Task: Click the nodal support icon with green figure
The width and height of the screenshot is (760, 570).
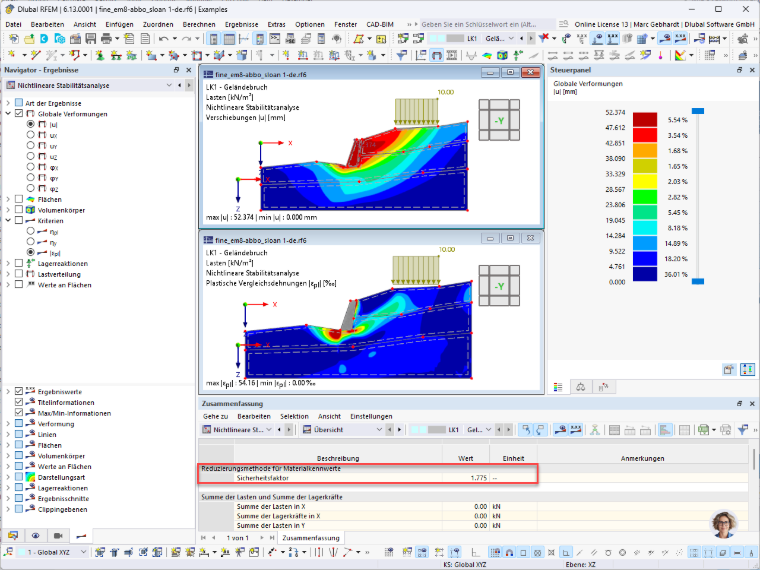Action: pyautogui.click(x=100, y=55)
